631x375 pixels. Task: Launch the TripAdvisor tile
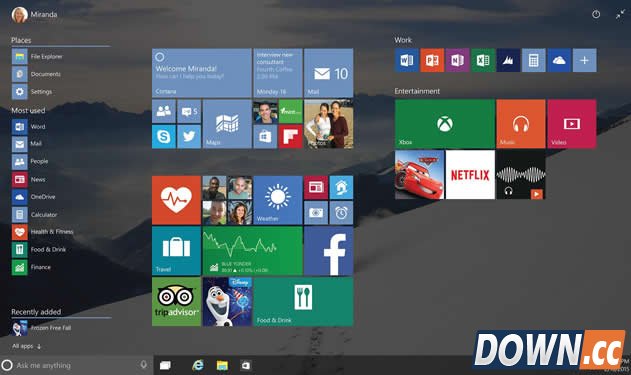176,301
